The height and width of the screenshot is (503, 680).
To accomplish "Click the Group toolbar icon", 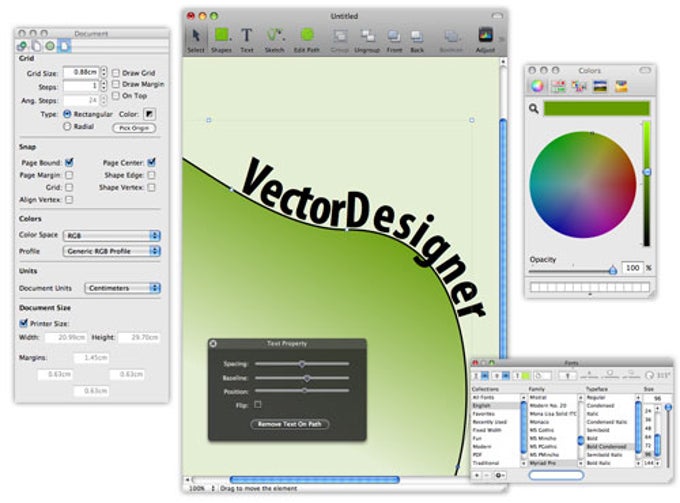I will pyautogui.click(x=340, y=40).
